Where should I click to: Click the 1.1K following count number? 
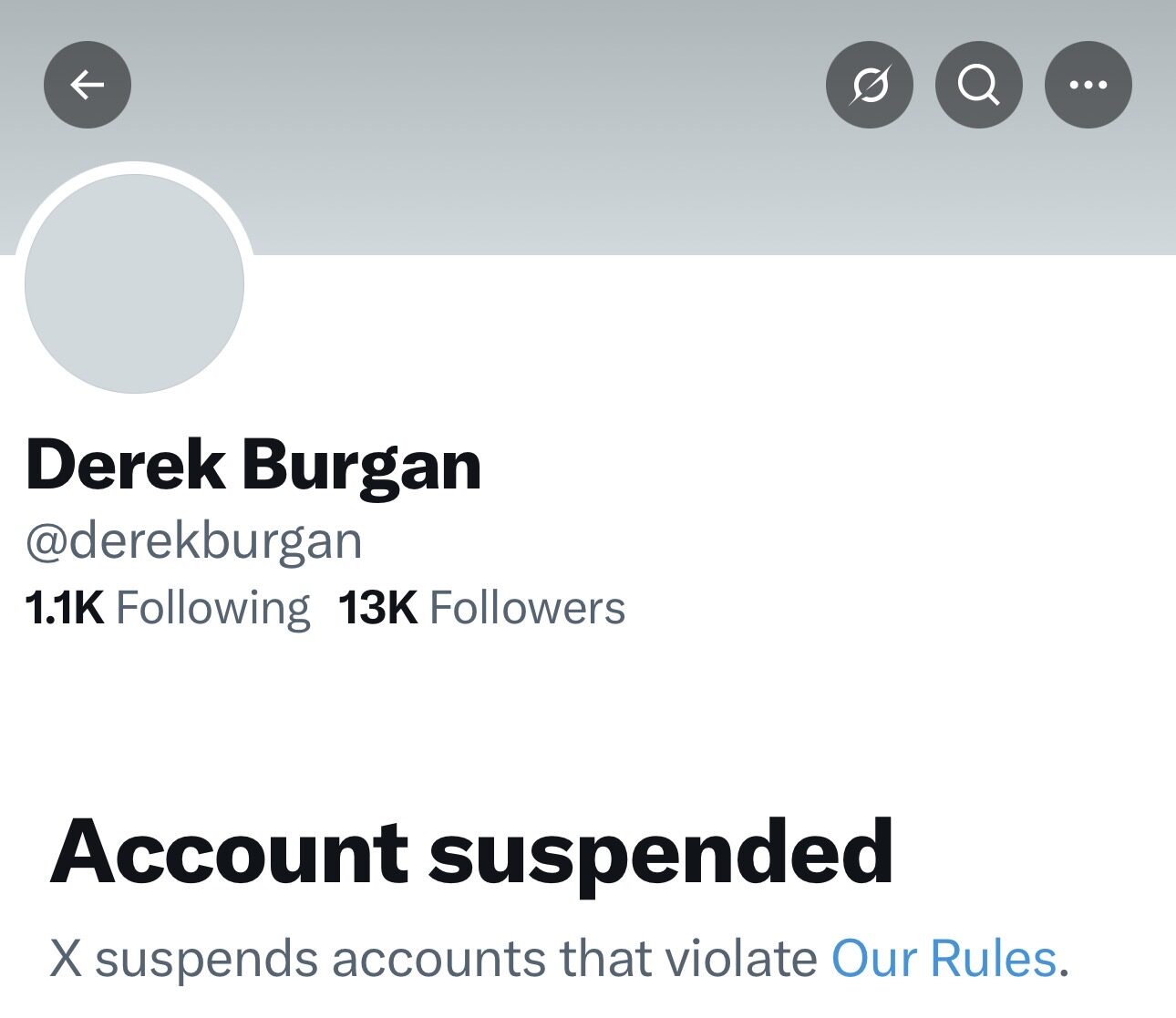65,608
